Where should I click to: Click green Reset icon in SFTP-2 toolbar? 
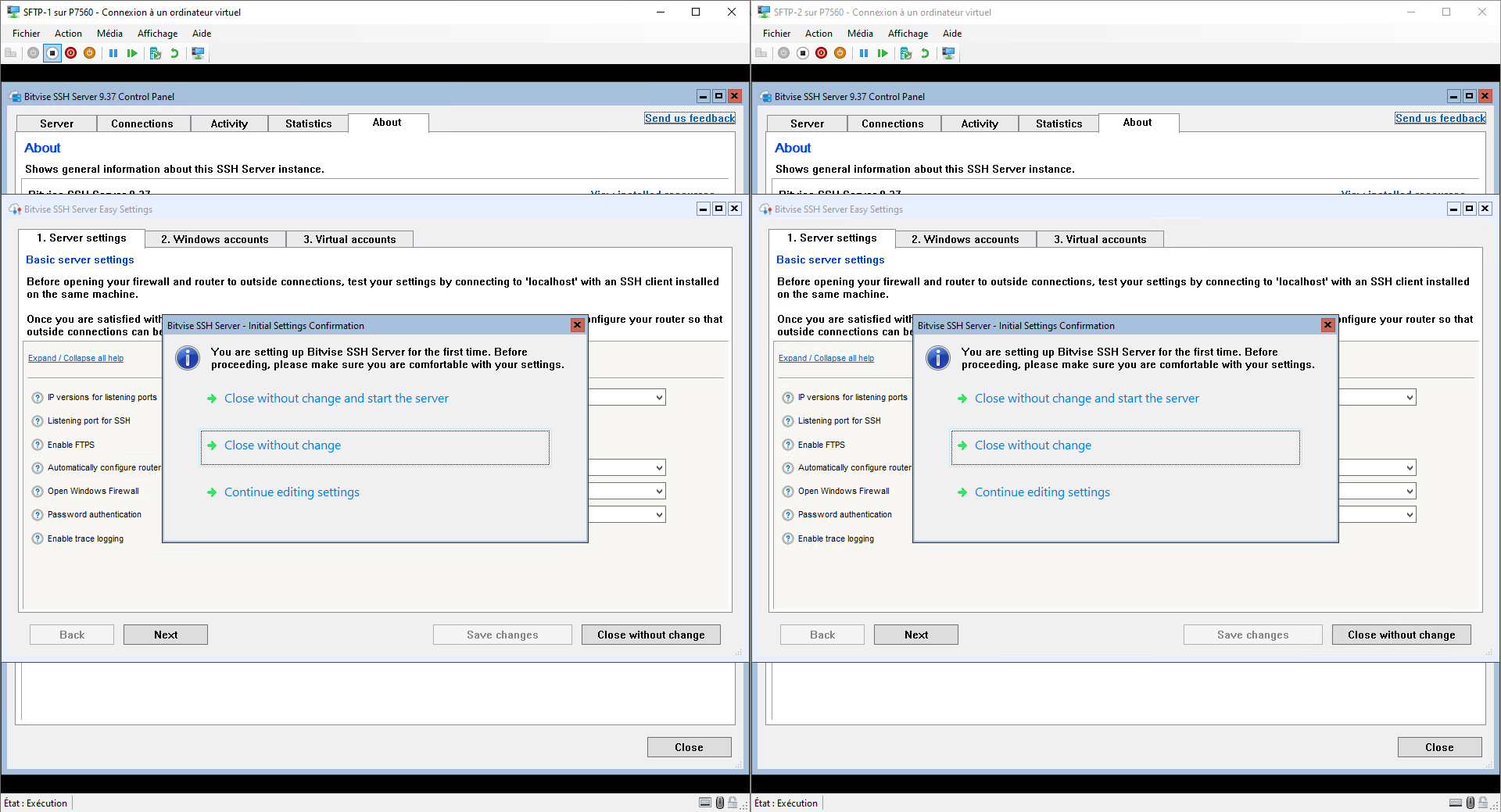click(x=883, y=53)
